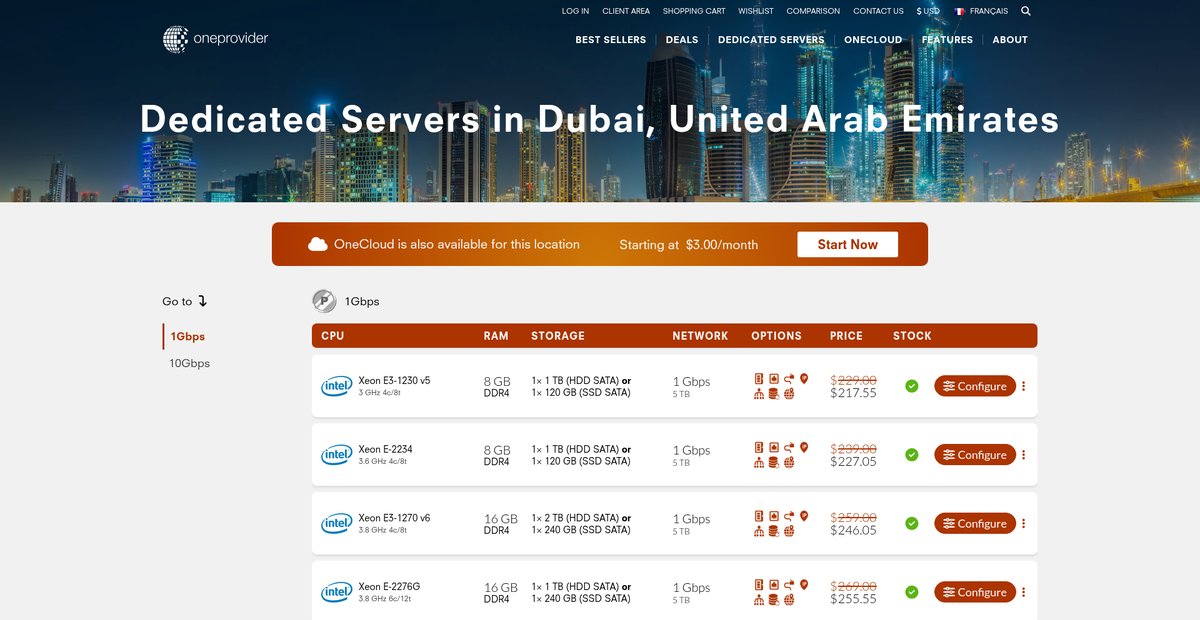The height and width of the screenshot is (620, 1200).
Task: Click the PRICE column header
Action: click(846, 336)
